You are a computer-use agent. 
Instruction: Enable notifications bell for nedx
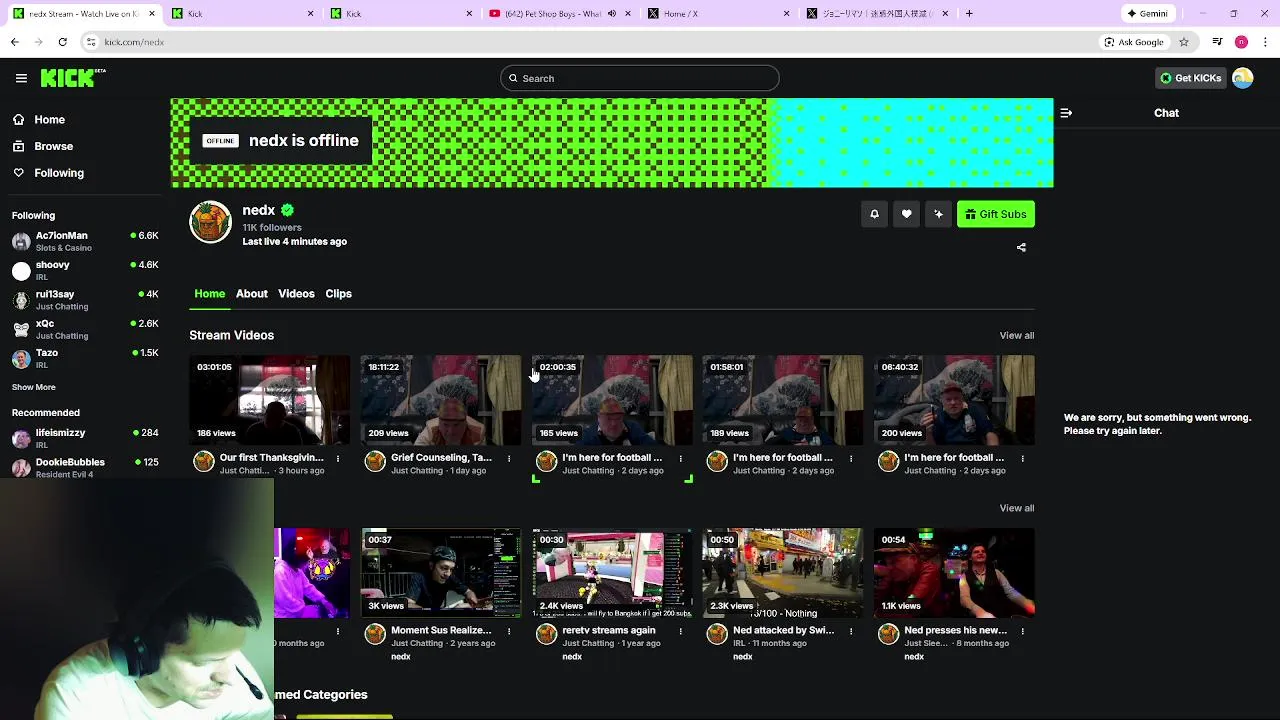tap(874, 214)
